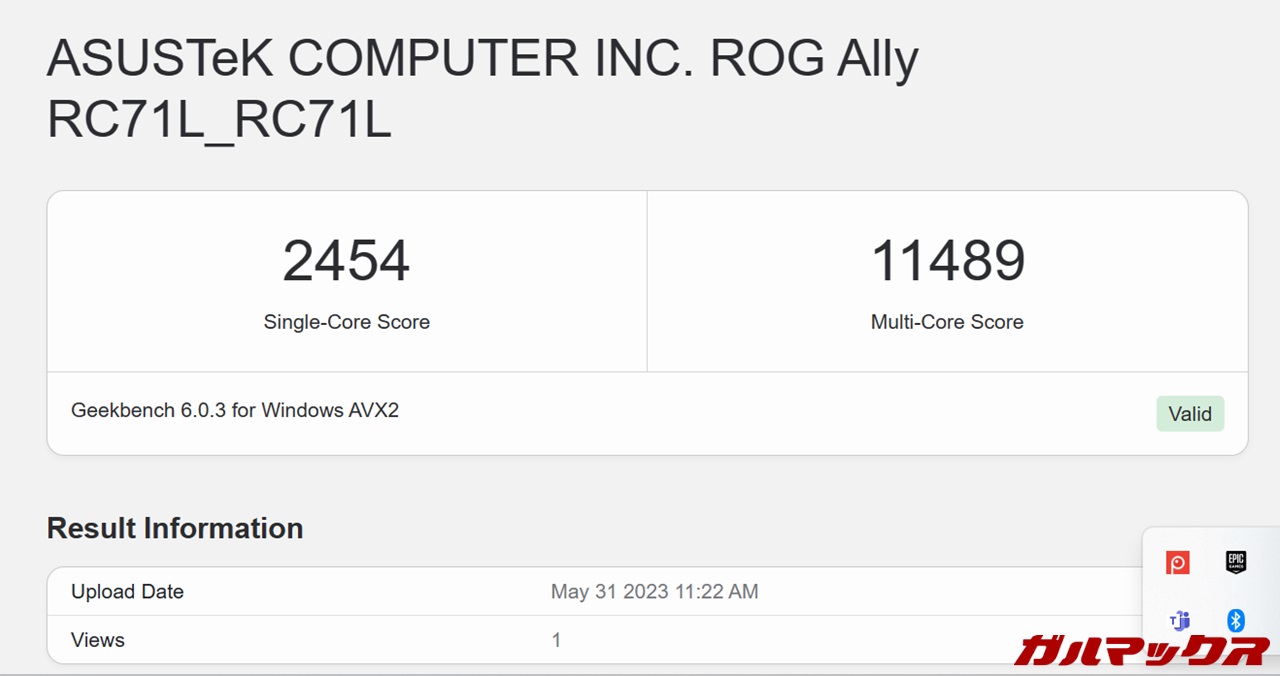Click Geekbench 6.0.3 for Windows AVX2 text
This screenshot has width=1280, height=676.
pos(235,410)
